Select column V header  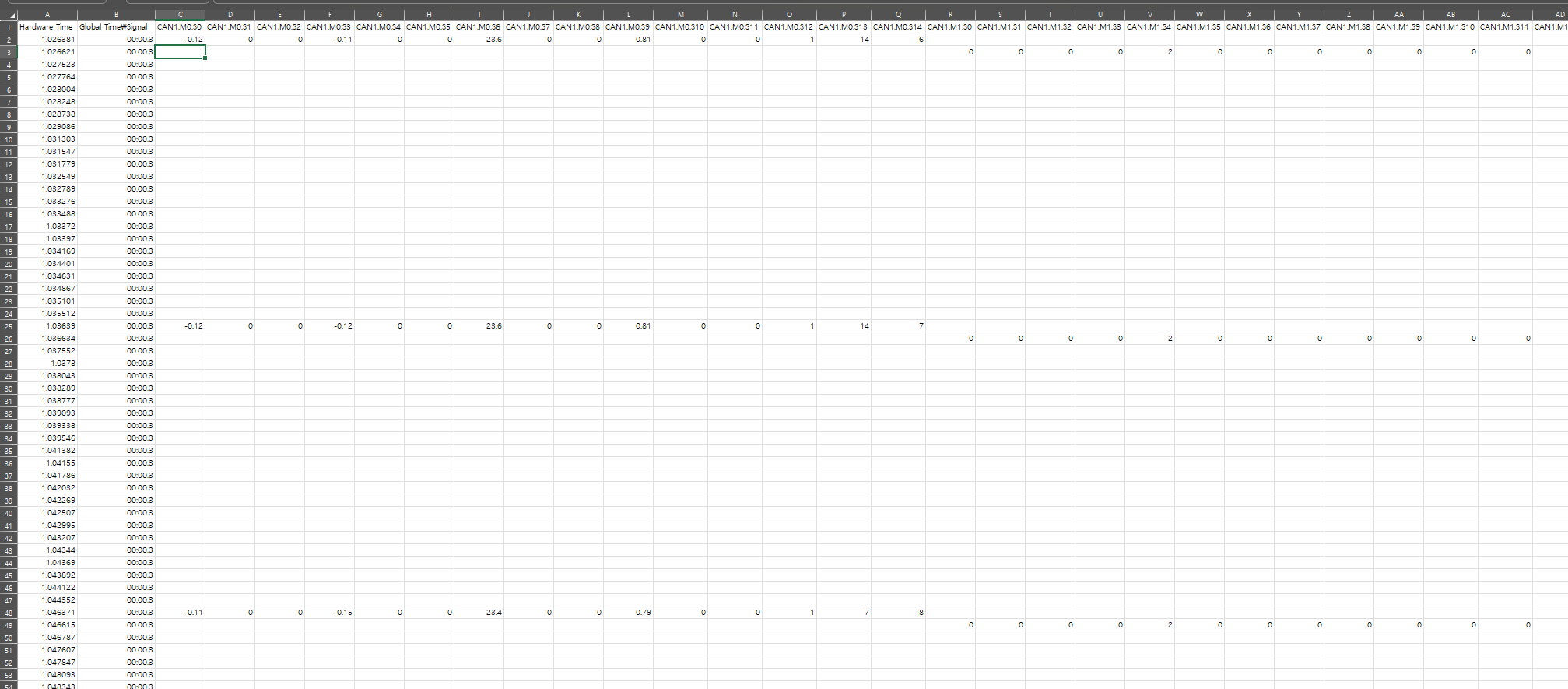tap(1150, 15)
